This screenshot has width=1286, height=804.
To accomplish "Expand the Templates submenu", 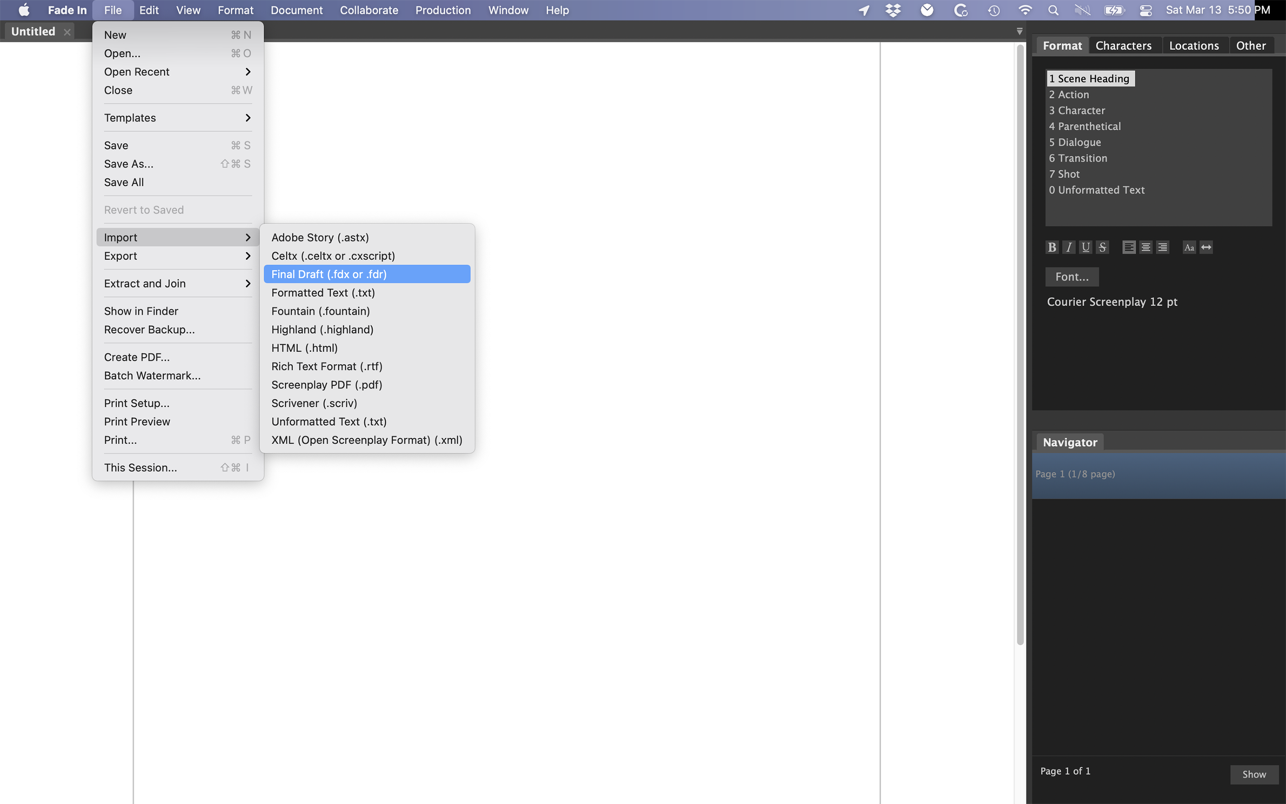I will (177, 118).
